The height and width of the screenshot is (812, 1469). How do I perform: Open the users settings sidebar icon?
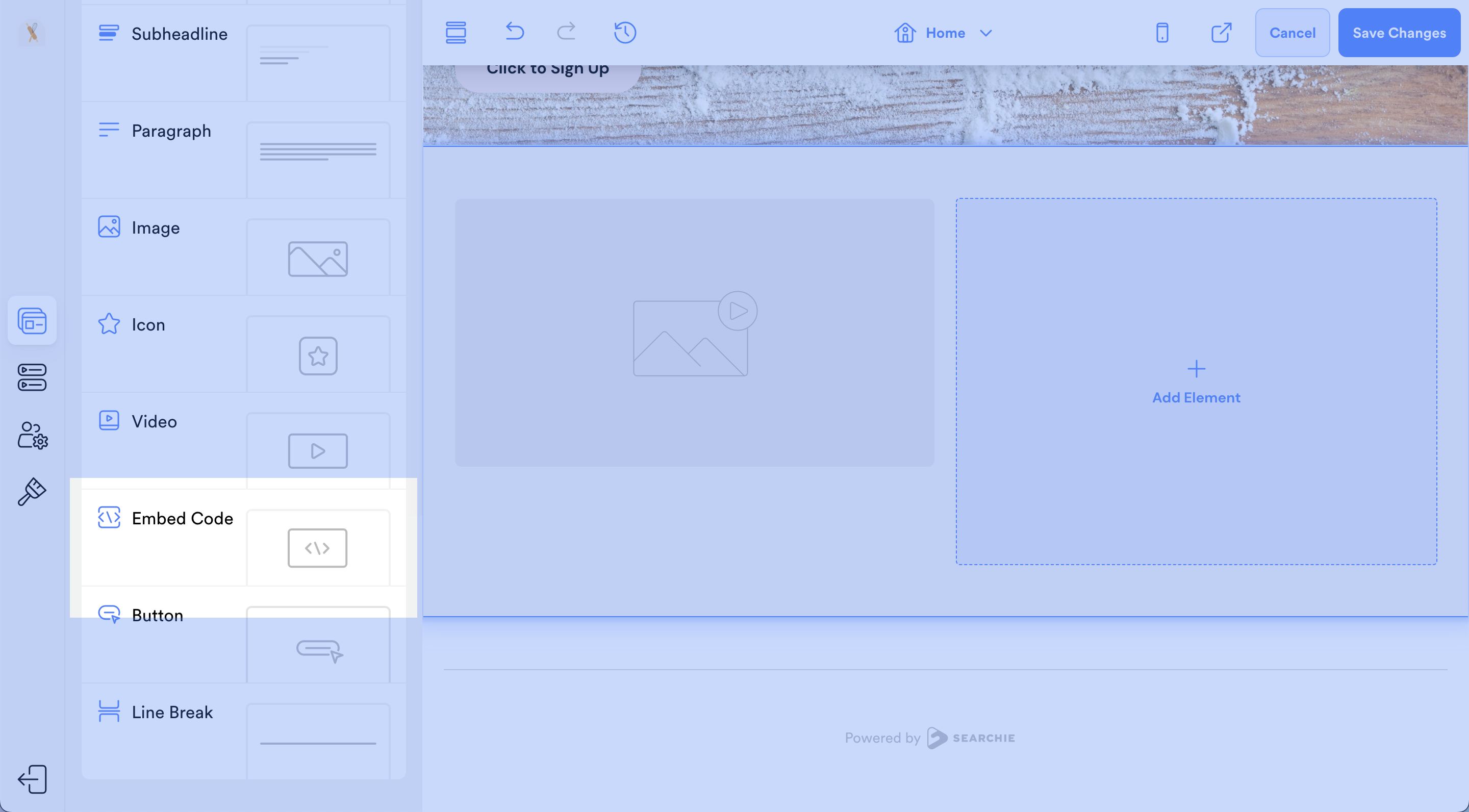pos(32,435)
